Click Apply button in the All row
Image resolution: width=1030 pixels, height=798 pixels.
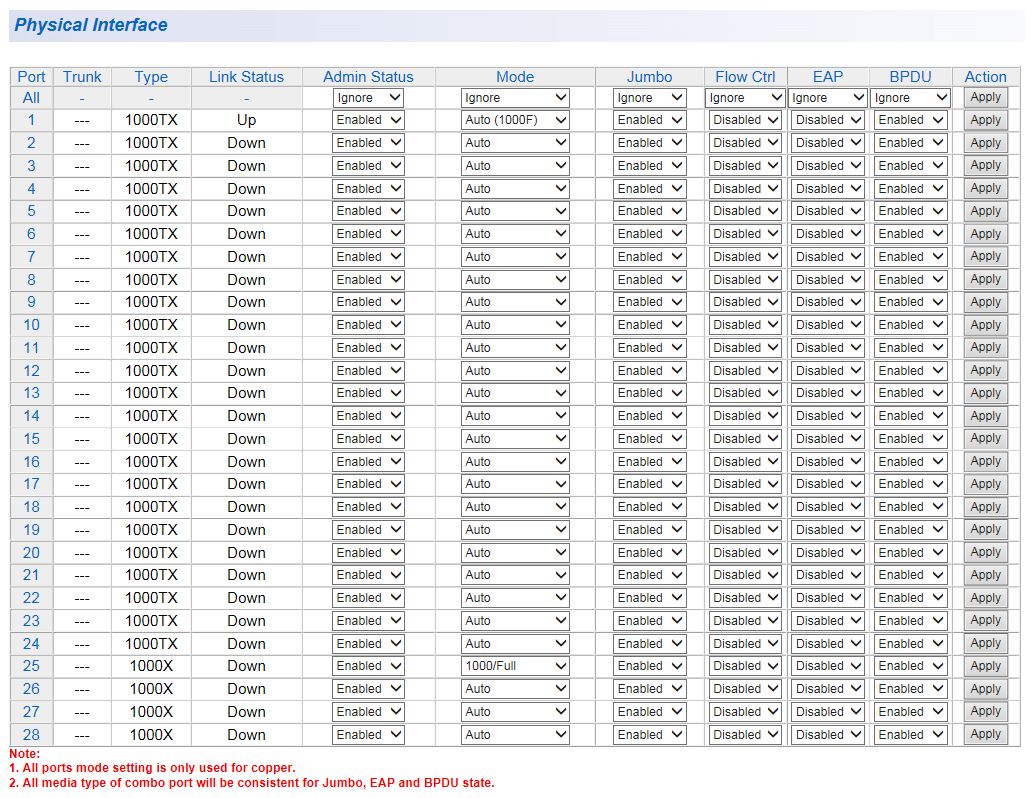tap(985, 97)
